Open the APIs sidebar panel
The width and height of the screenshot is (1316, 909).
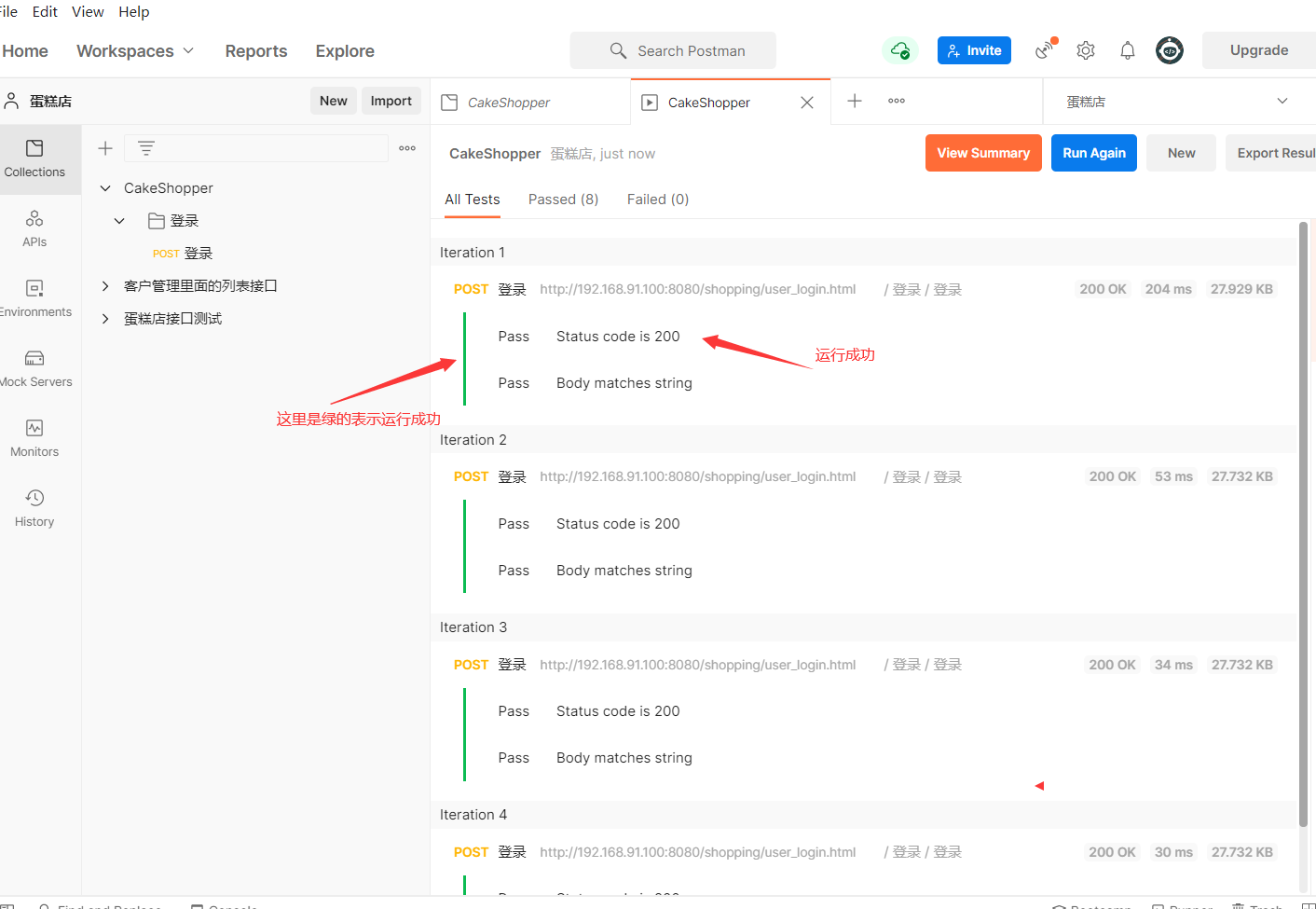[34, 229]
